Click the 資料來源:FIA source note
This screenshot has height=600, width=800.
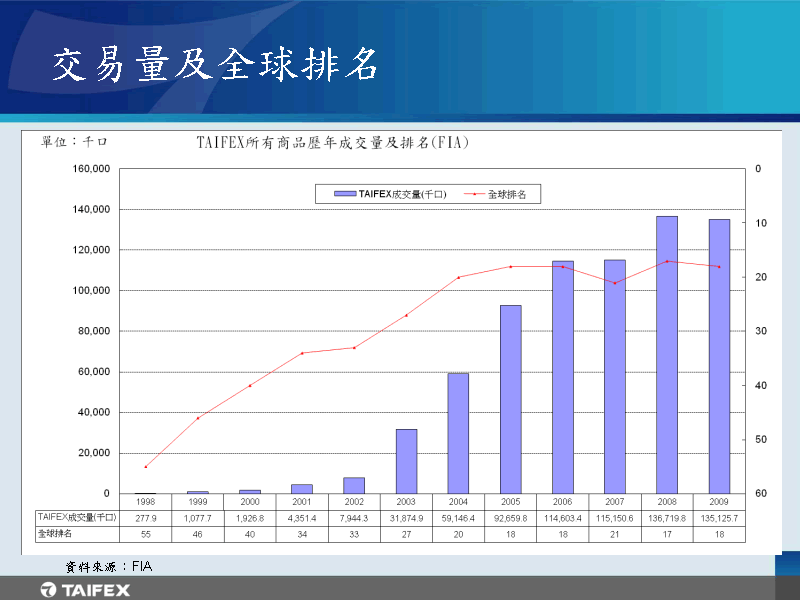coord(109,566)
